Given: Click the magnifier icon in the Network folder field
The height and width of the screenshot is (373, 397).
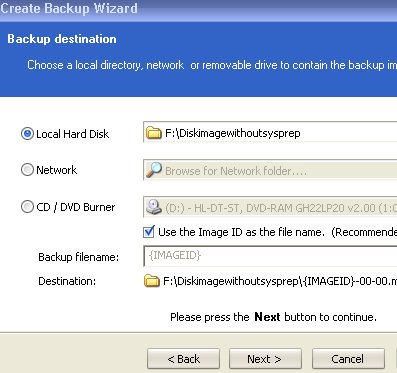Looking at the screenshot, I should coord(154,170).
